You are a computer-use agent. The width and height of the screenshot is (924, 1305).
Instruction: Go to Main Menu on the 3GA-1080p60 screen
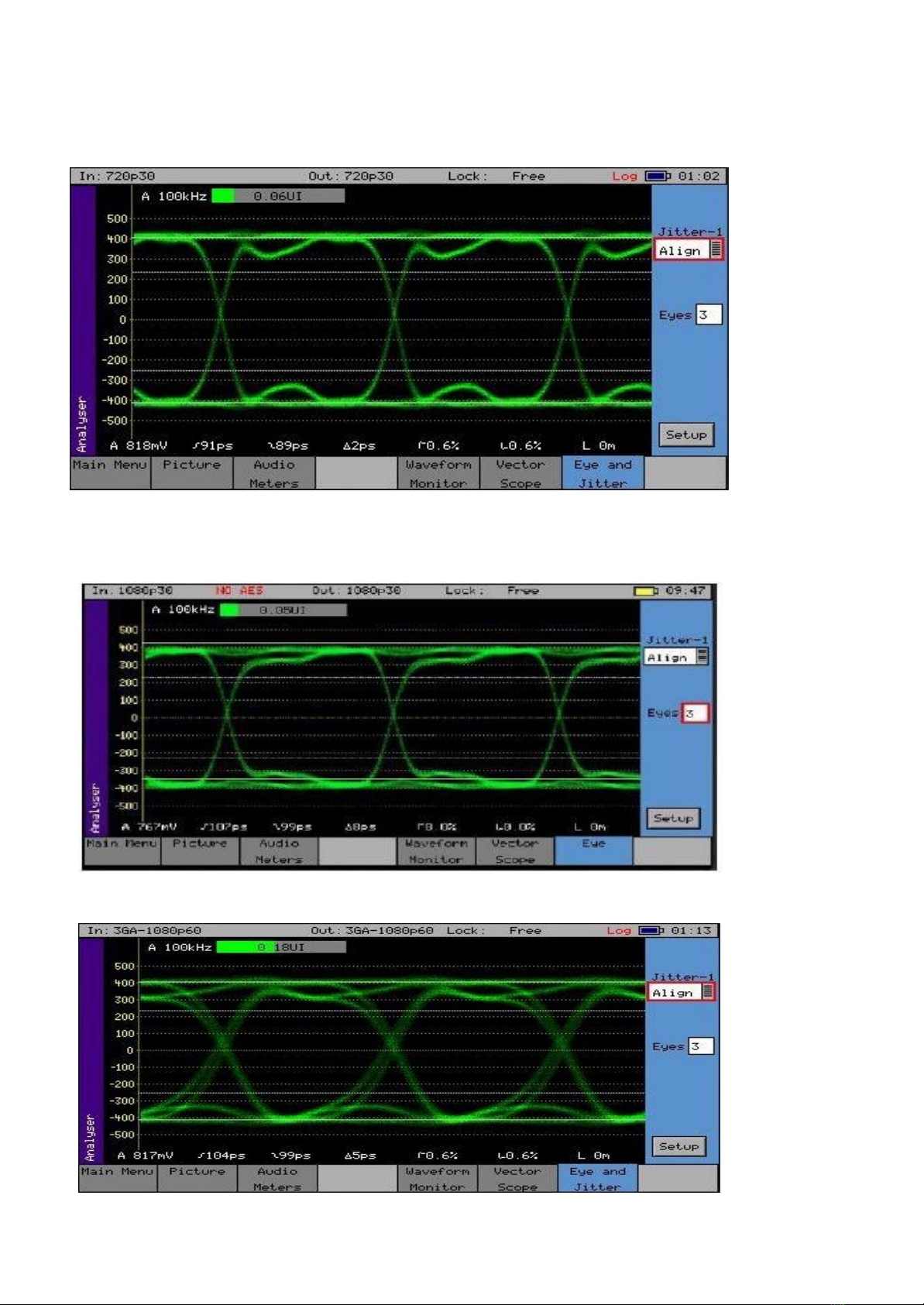[118, 1178]
